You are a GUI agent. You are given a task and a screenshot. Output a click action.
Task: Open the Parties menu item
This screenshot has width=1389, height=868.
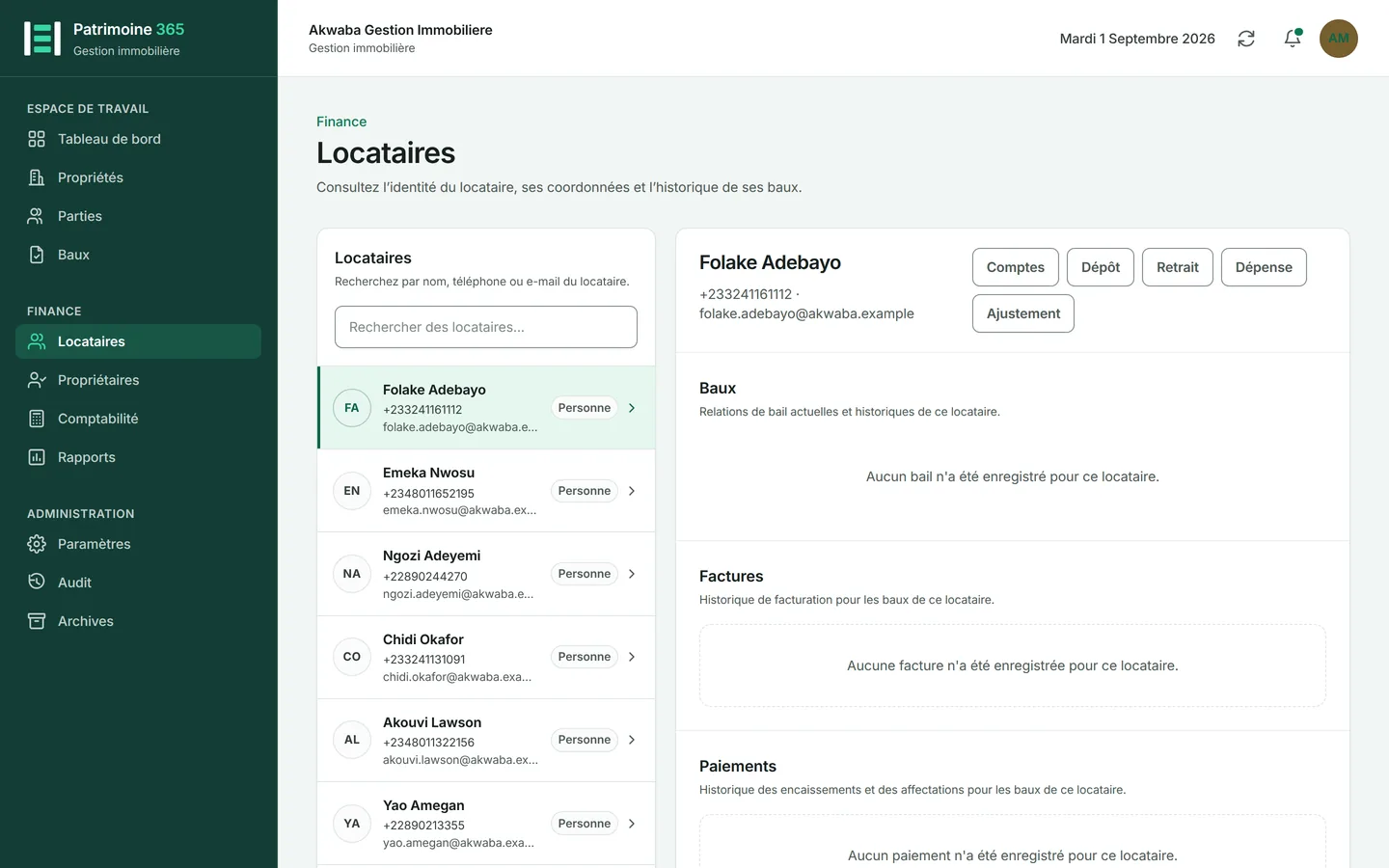point(138,216)
